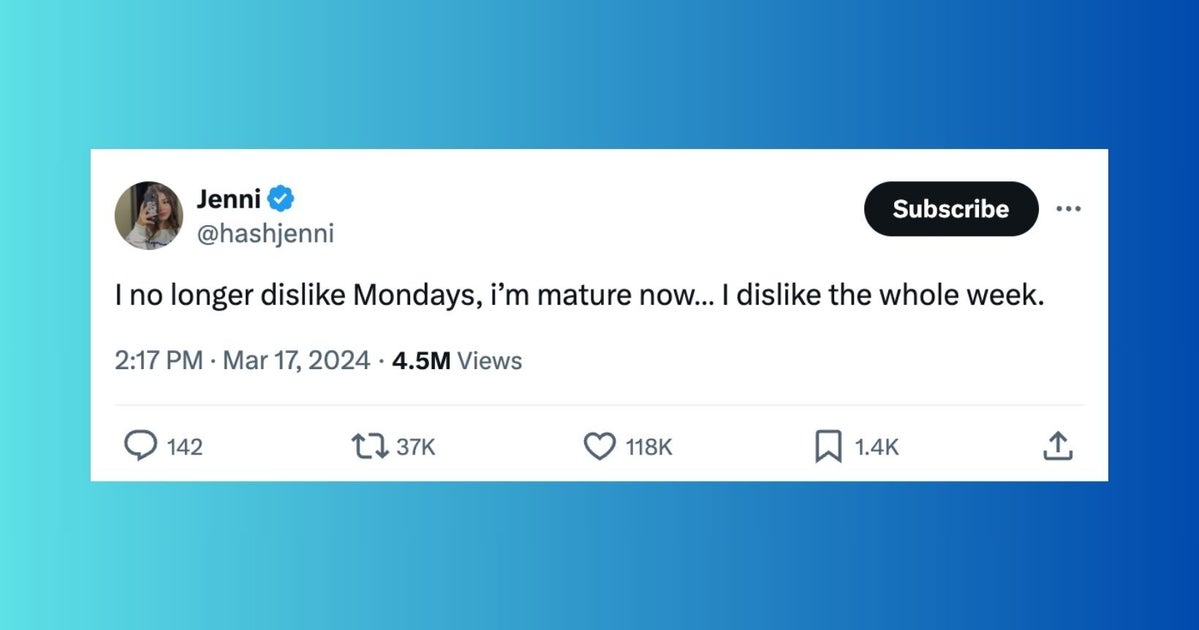Click the word Mondays in the tweet
Screen dimensions: 1199x630
[404, 299]
